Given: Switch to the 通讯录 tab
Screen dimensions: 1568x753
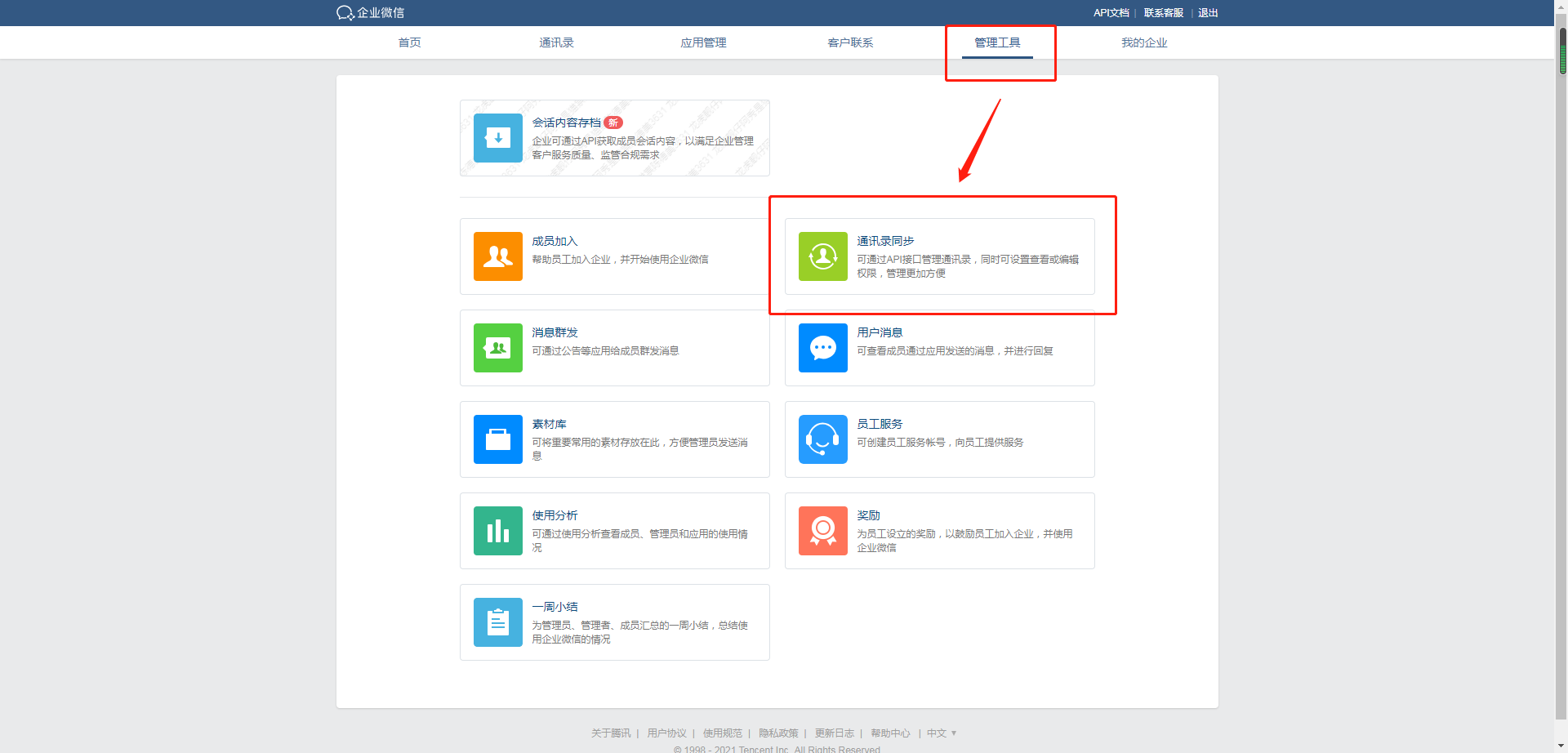Looking at the screenshot, I should (556, 42).
